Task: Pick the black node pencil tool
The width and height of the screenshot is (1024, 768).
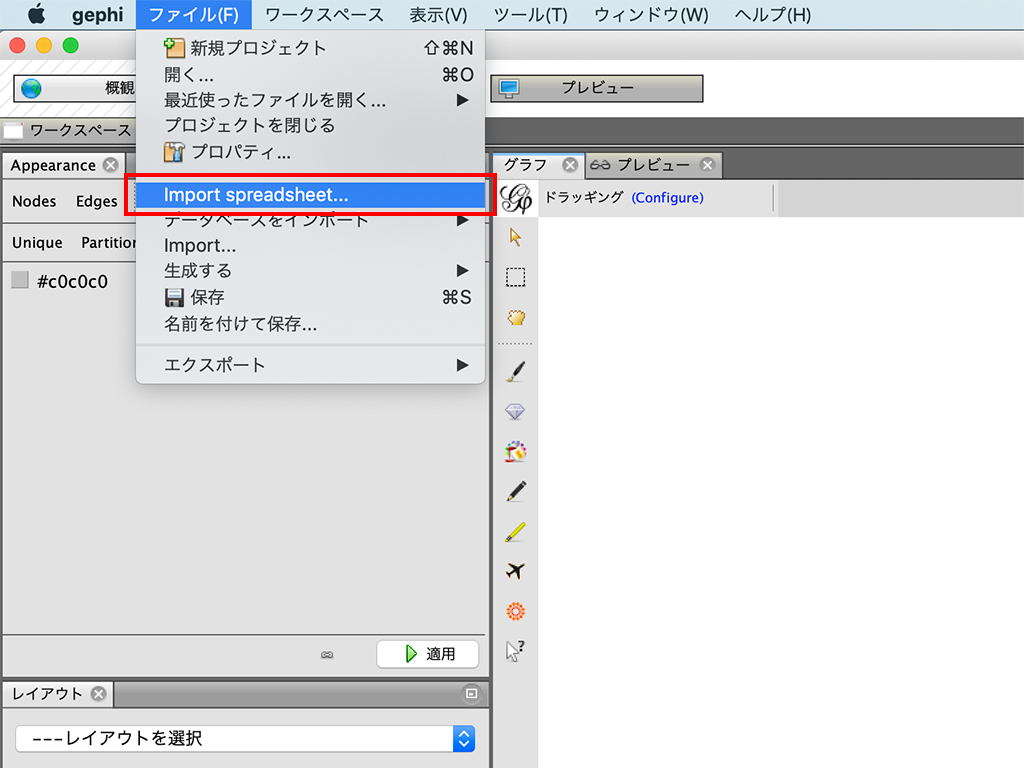Action: pos(516,491)
